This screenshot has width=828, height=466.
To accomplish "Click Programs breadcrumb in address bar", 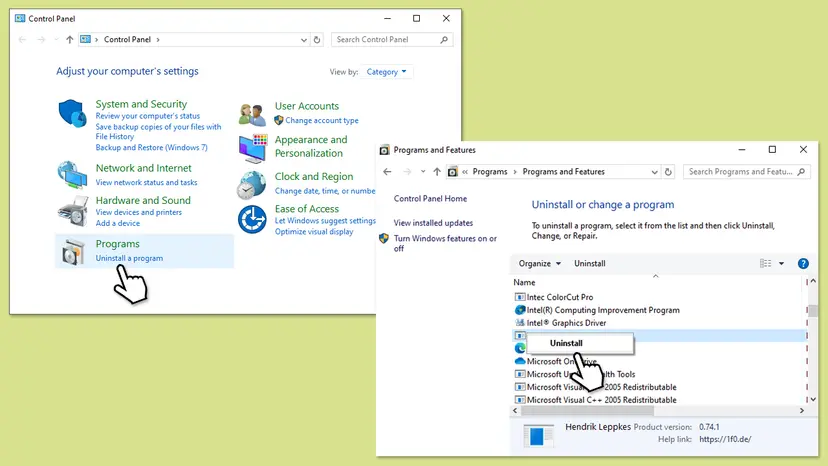I will pos(490,172).
